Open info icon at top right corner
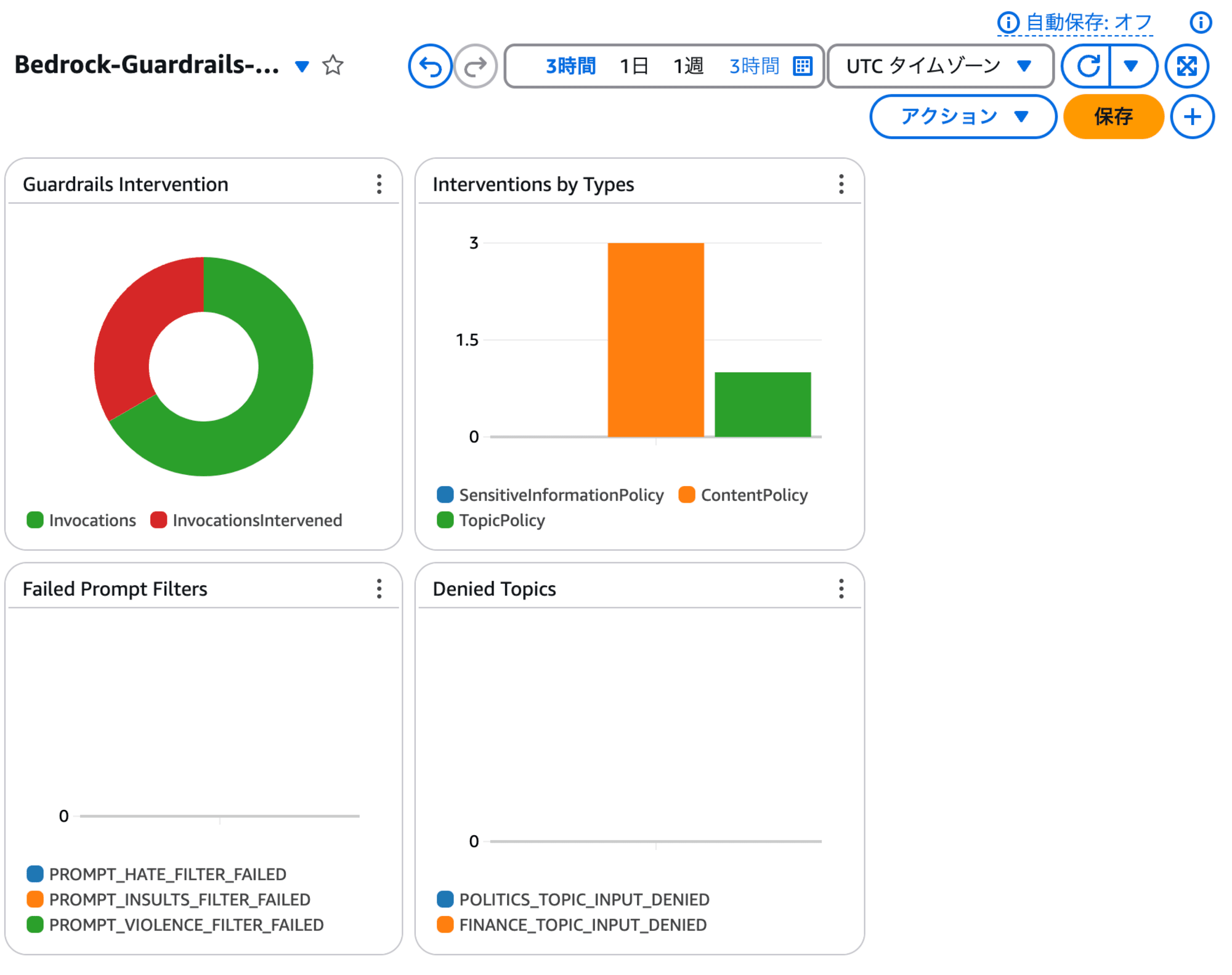The image size is (1232, 975). pos(1201,23)
